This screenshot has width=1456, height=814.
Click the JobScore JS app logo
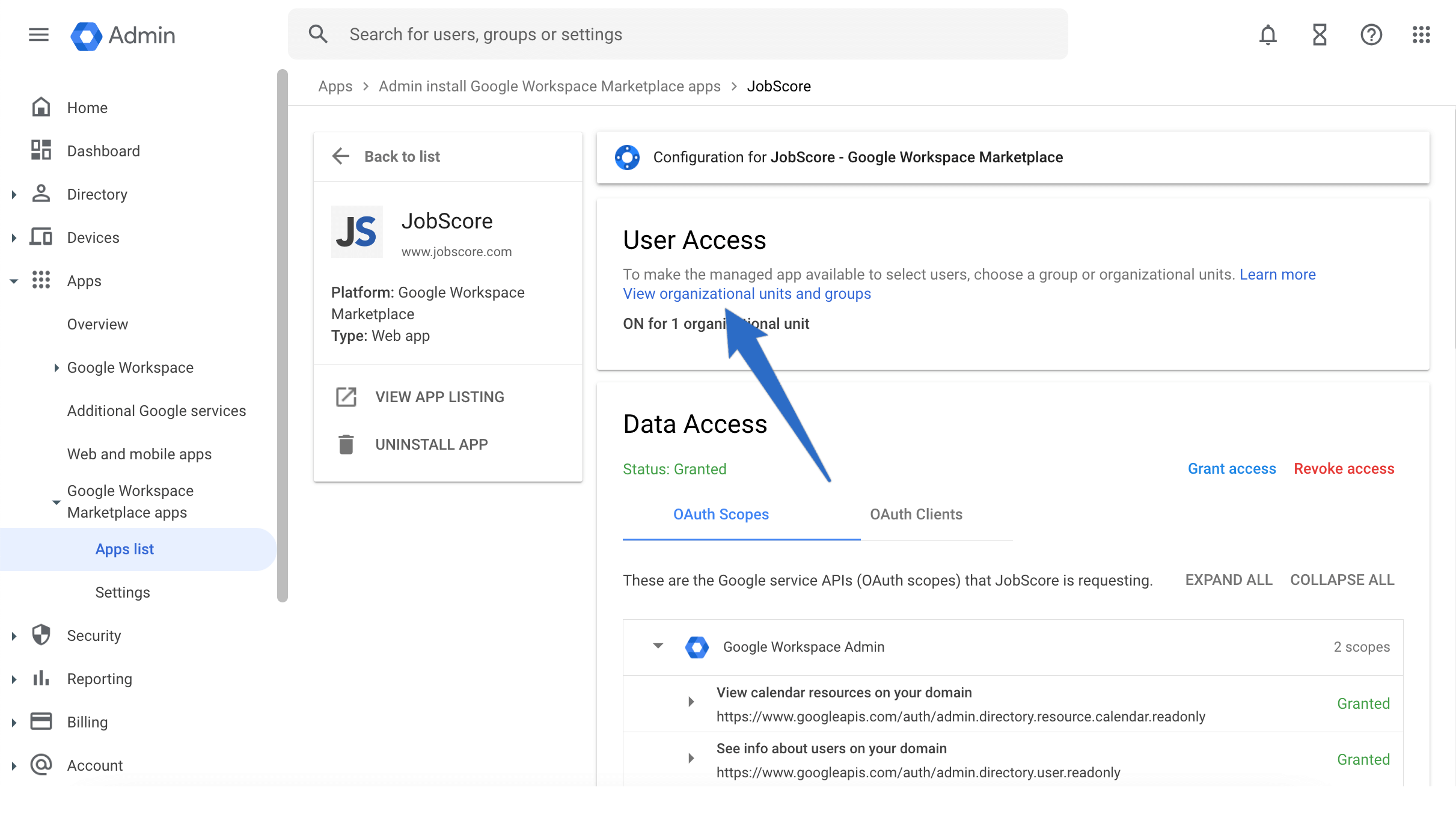(x=357, y=232)
